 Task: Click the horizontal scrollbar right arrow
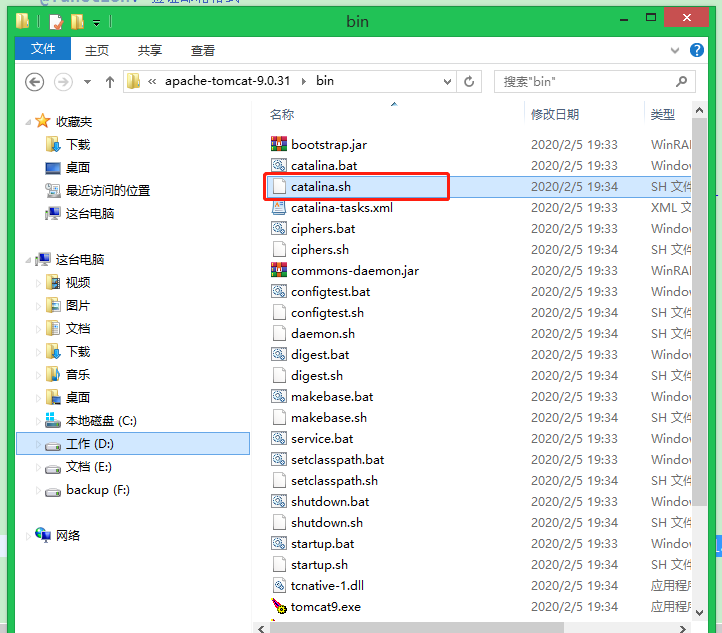[682, 628]
